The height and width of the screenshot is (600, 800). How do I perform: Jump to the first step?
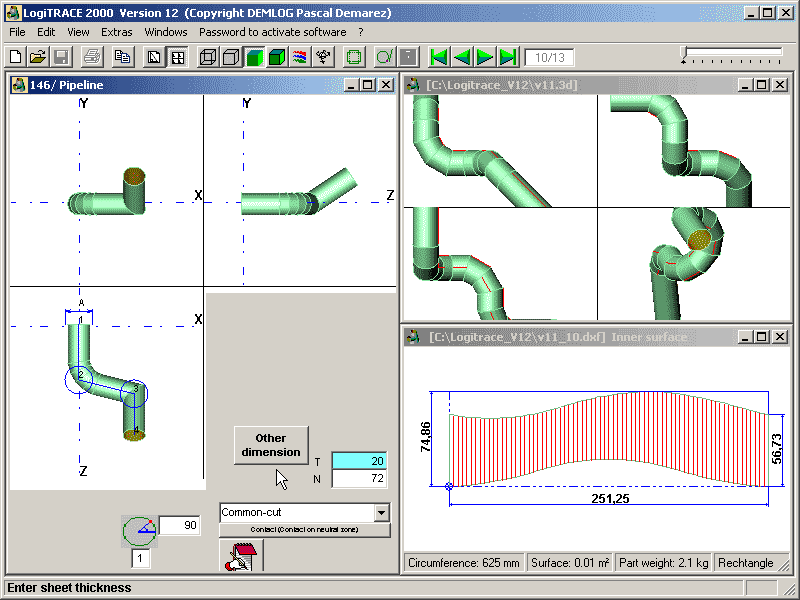coord(439,57)
